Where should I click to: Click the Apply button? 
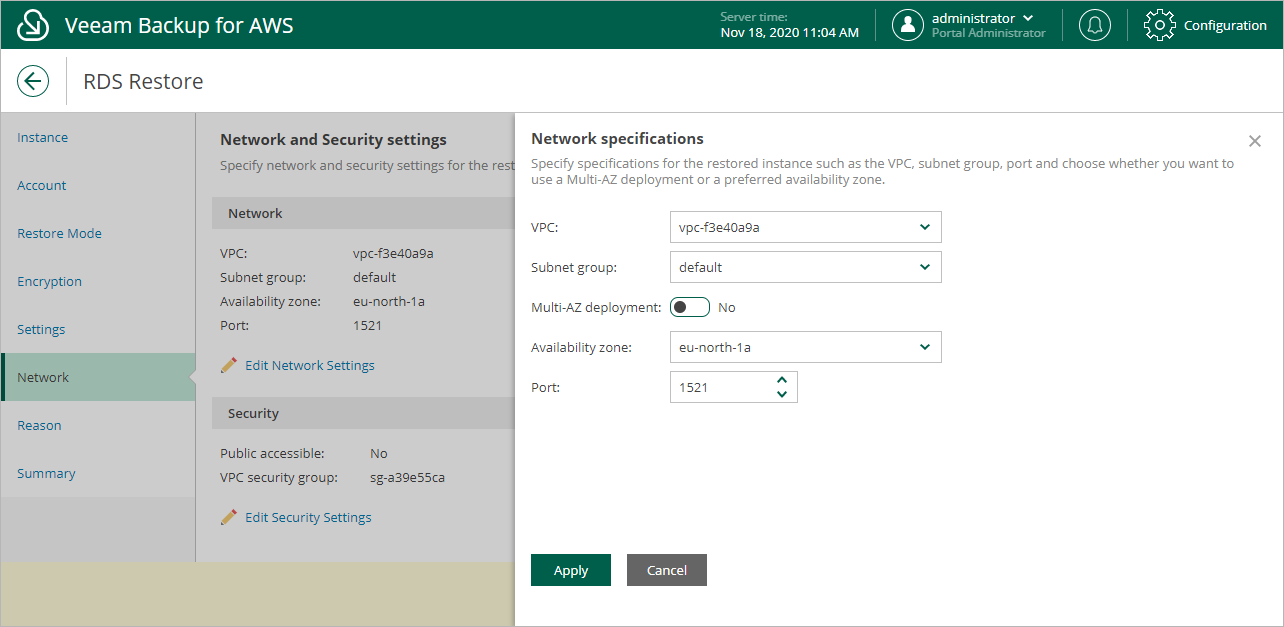tap(571, 570)
